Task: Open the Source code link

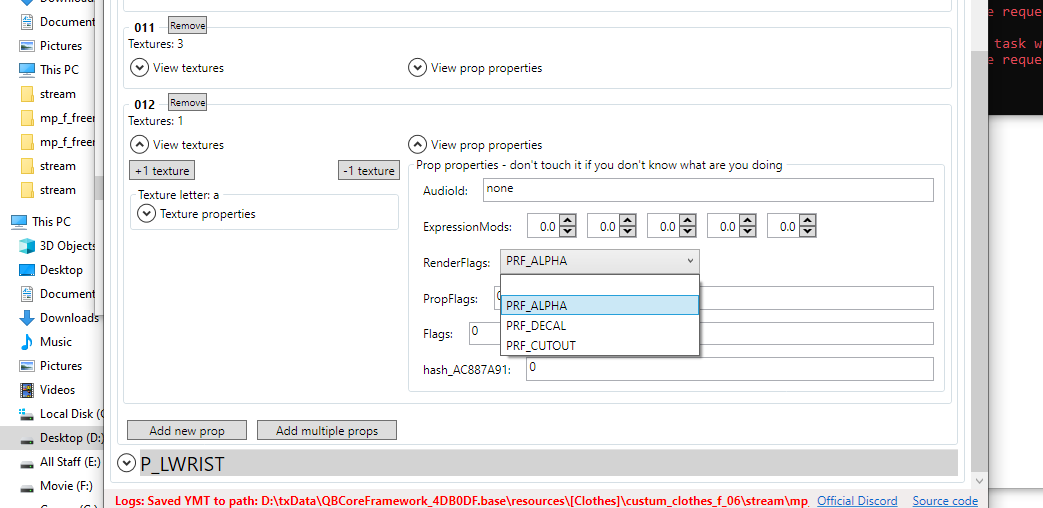Action: [x=945, y=501]
